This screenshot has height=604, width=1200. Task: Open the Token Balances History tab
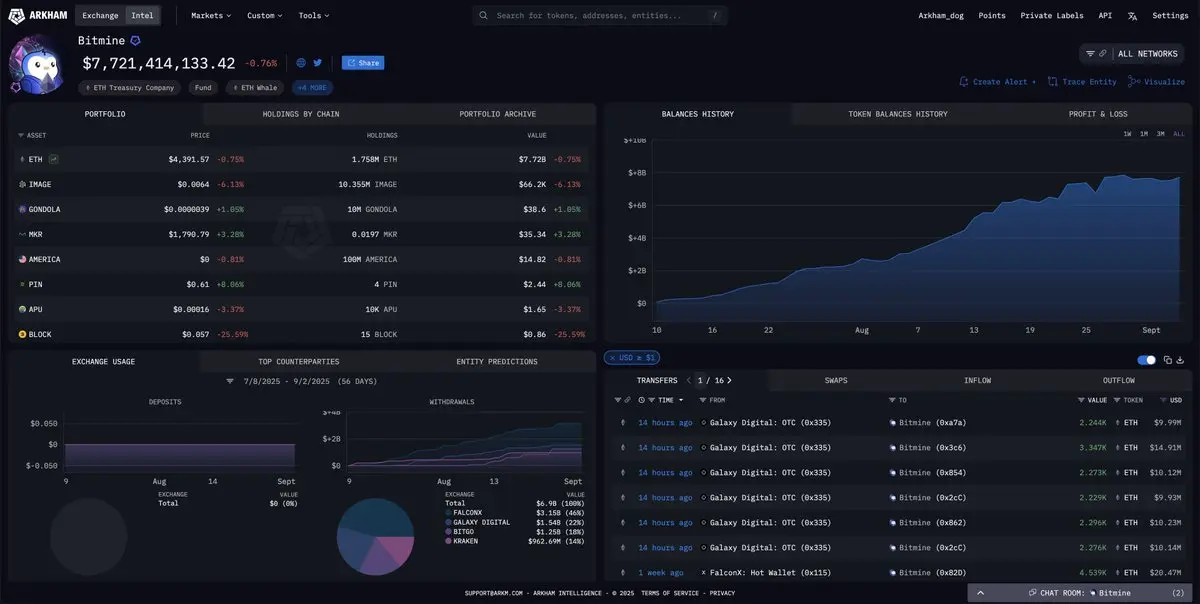897,114
